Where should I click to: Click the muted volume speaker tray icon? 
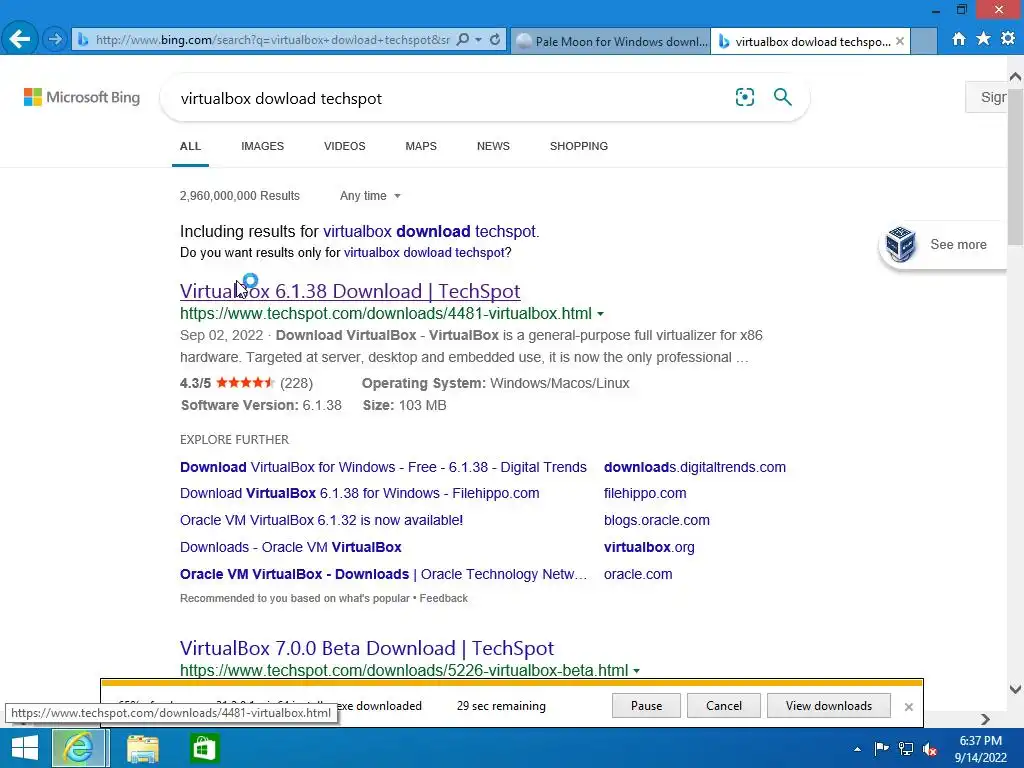click(x=930, y=749)
